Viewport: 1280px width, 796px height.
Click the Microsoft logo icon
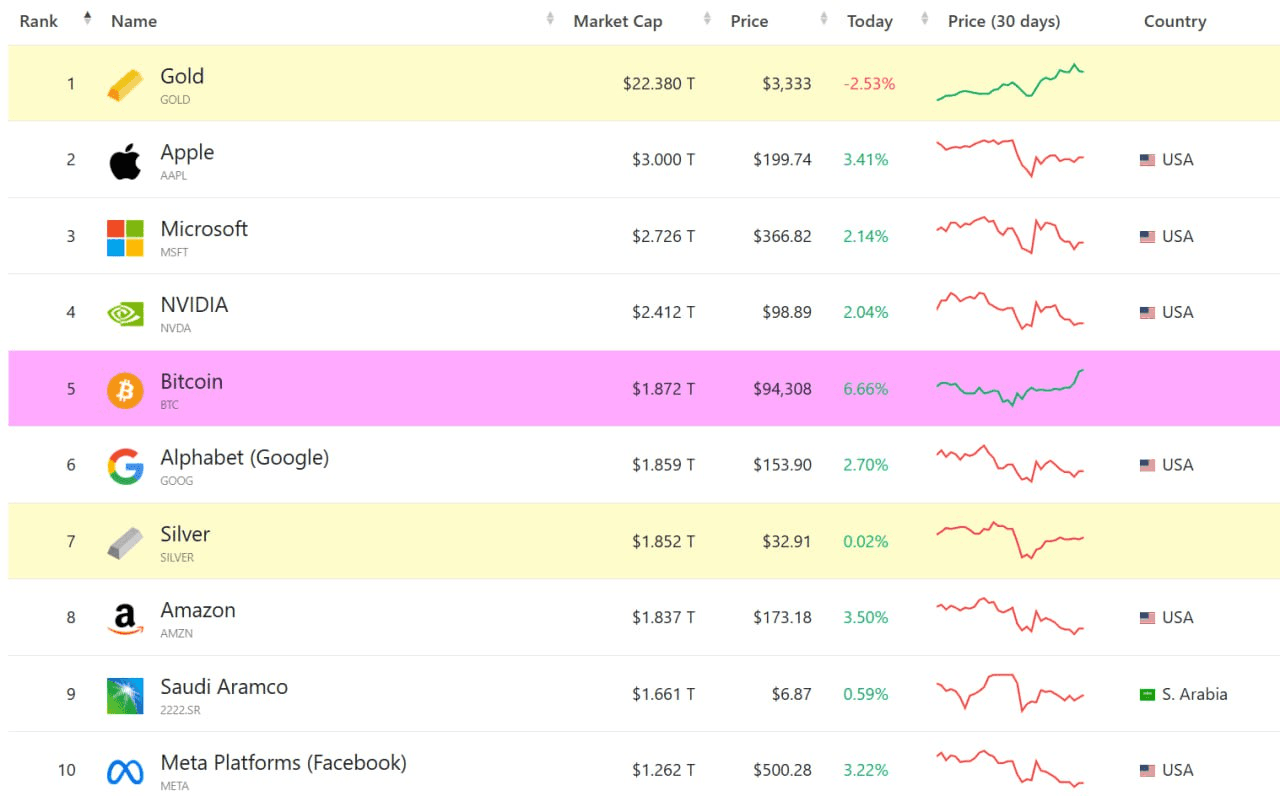pos(125,238)
